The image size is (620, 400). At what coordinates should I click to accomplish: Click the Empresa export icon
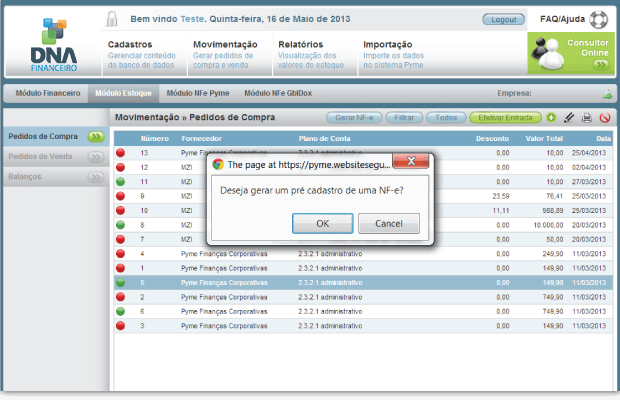tap(606, 94)
